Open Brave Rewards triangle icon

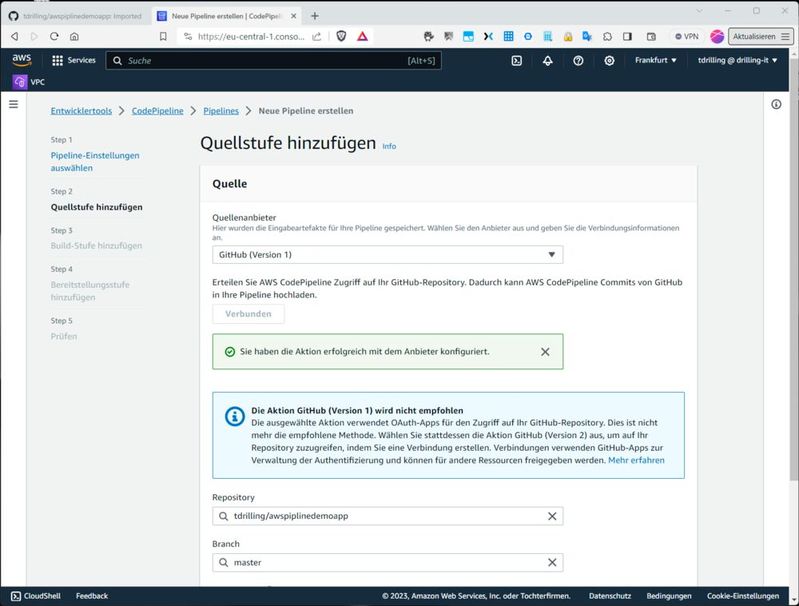(x=362, y=36)
